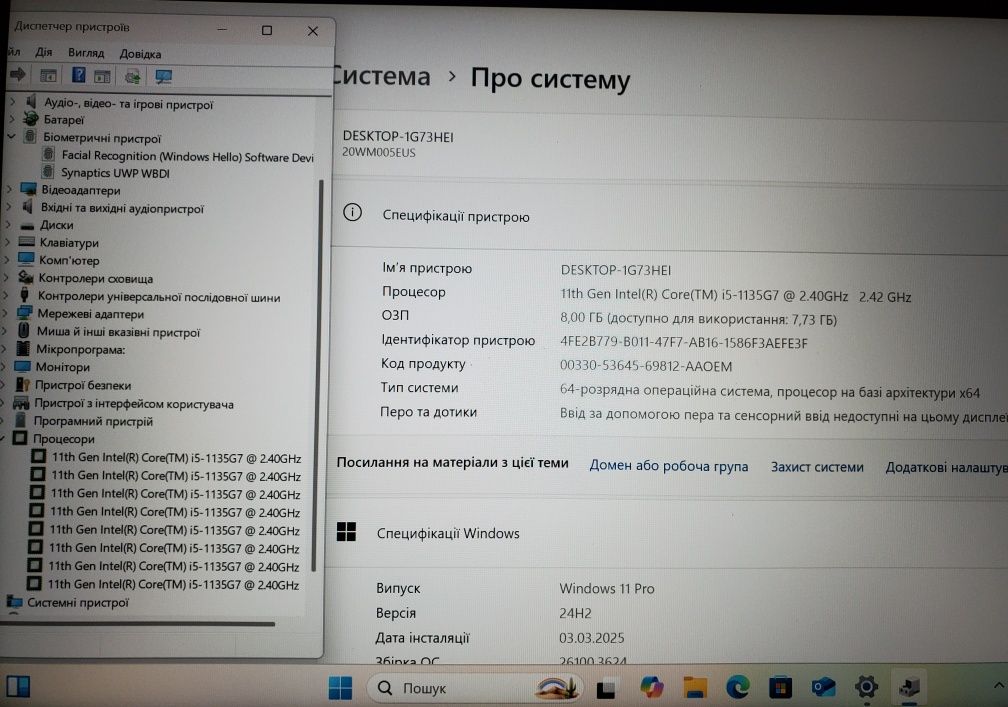Select Контролери універсальної послідовної шини node
Viewport: 1008px width, 707px height.
(159, 297)
